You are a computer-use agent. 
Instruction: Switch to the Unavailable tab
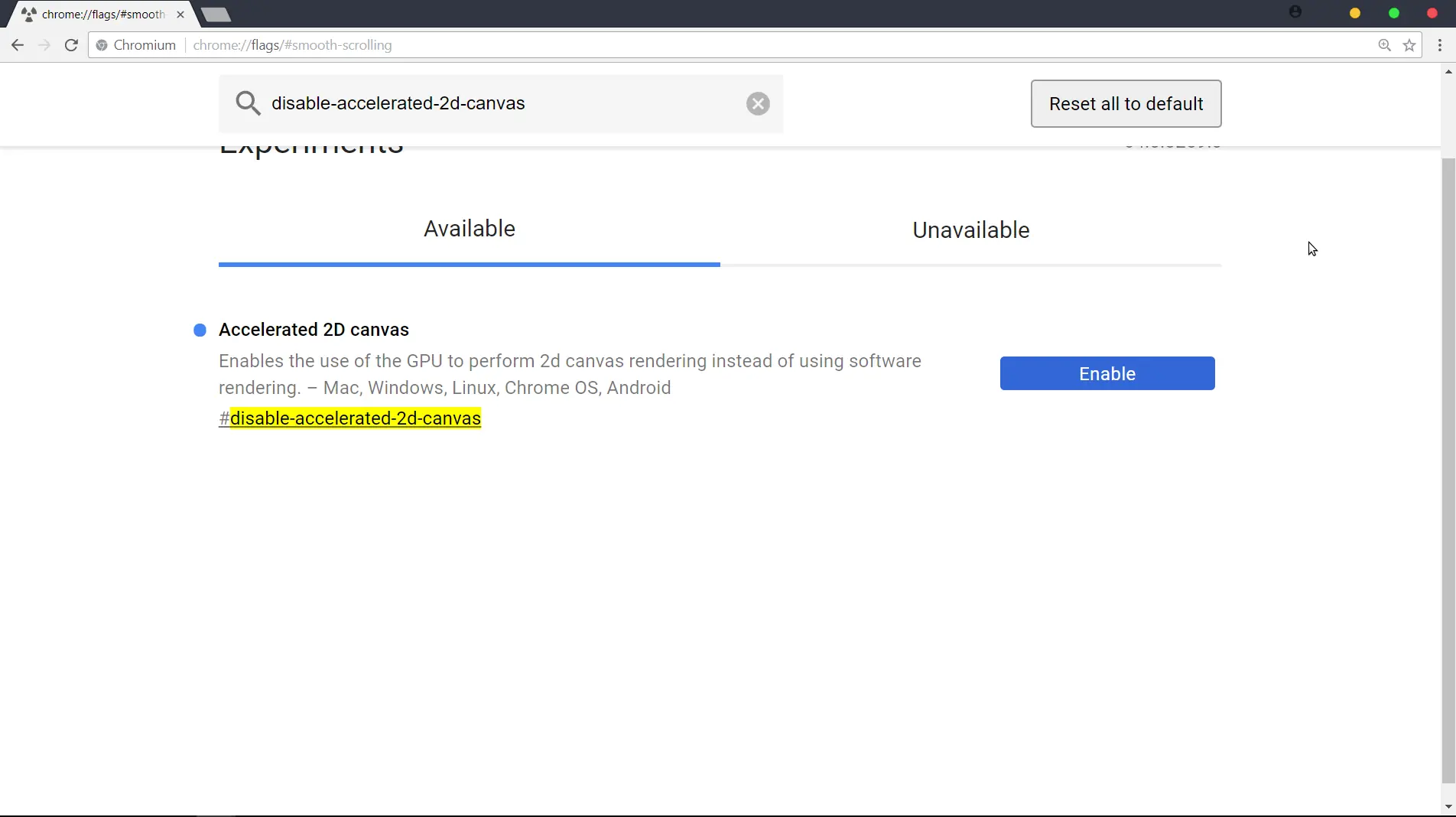click(971, 229)
